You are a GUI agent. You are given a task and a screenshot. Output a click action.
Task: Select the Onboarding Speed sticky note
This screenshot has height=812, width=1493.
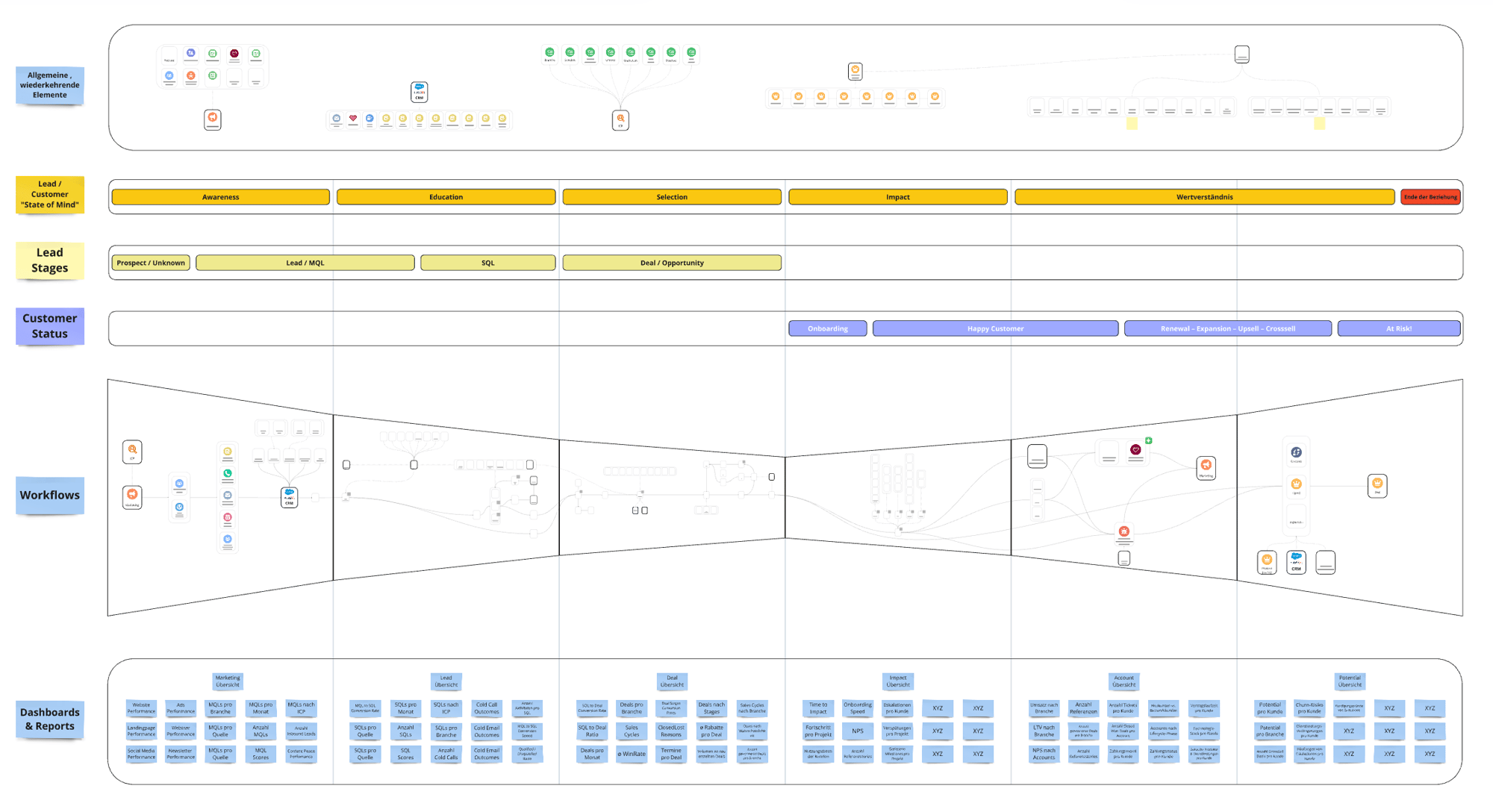[x=858, y=708]
